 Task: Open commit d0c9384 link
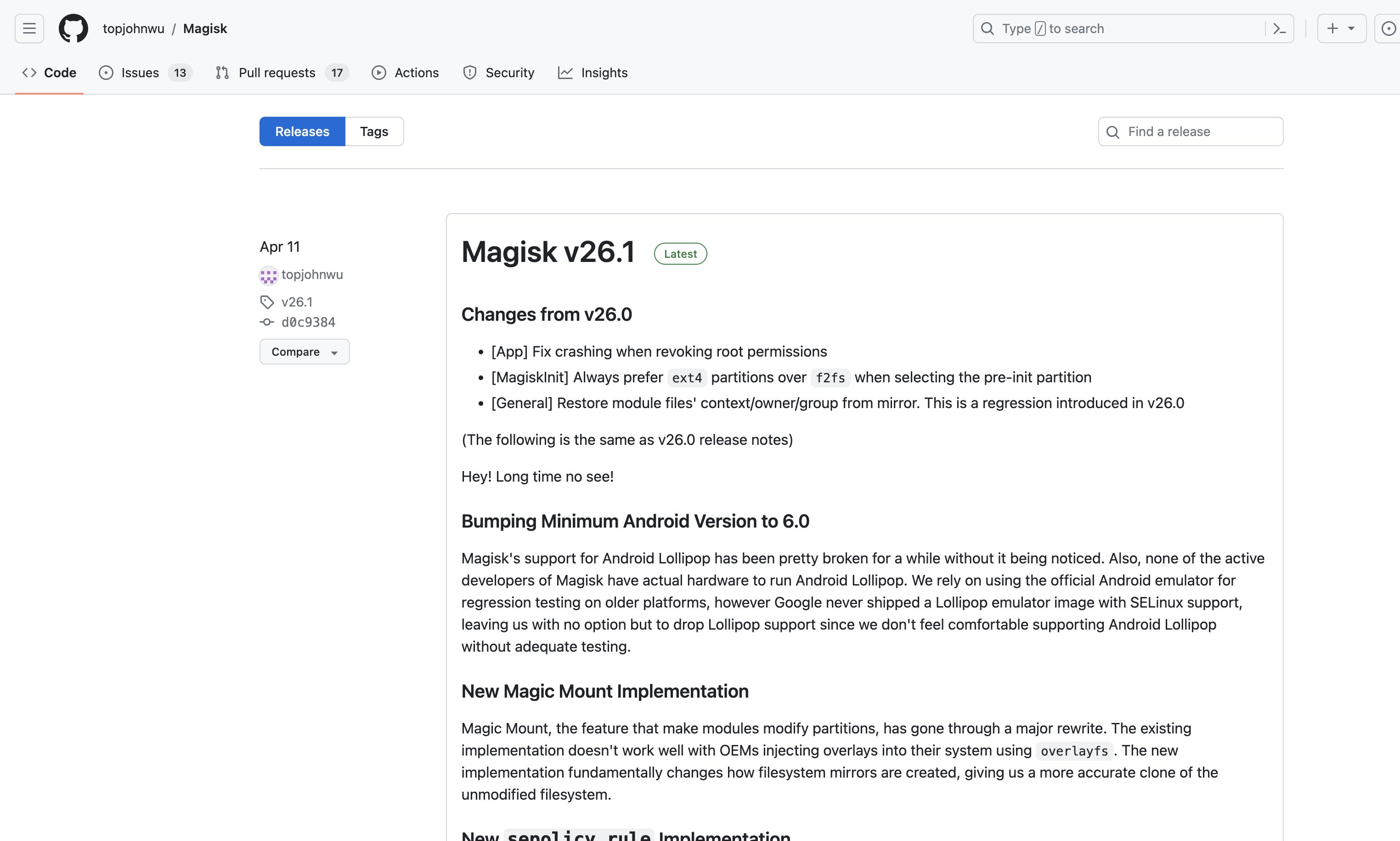coord(308,322)
